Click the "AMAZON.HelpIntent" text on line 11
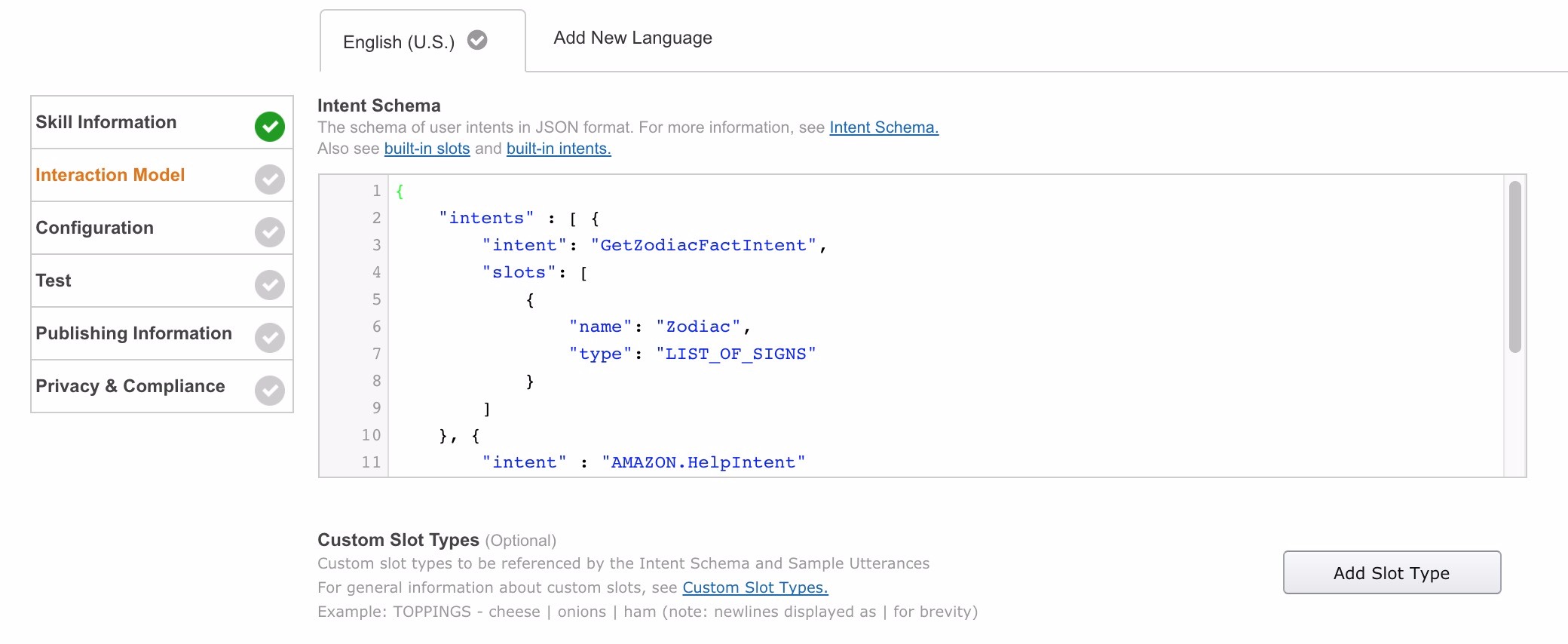 703,462
